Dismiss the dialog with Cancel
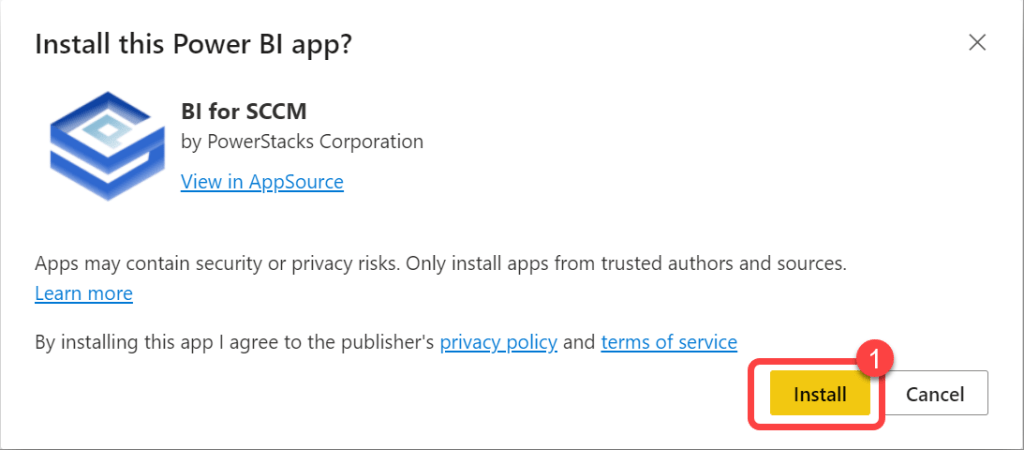This screenshot has width=1024, height=450. 935,394
